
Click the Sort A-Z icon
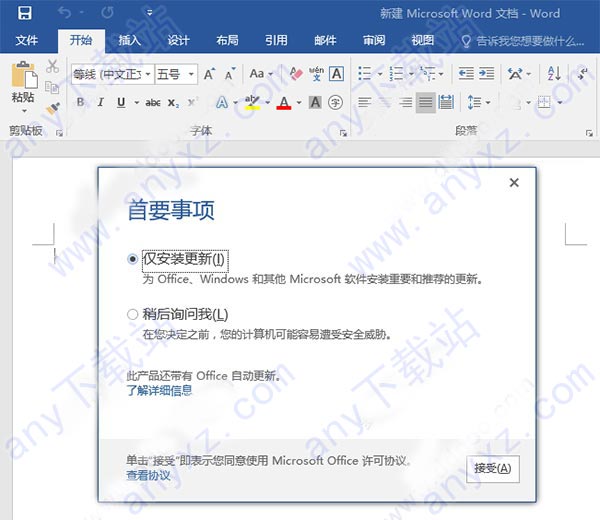554,73
